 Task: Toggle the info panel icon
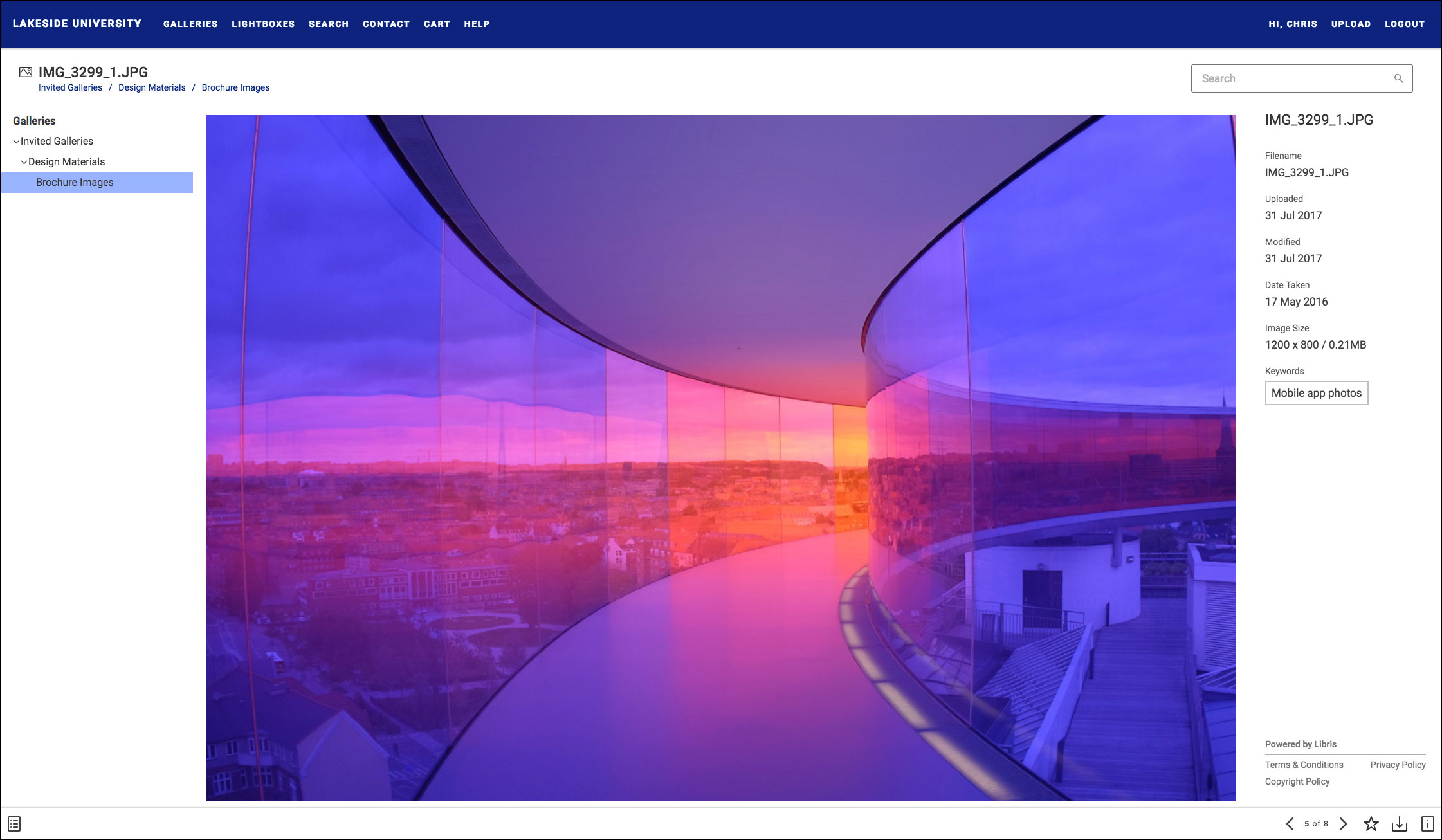[x=1427, y=824]
